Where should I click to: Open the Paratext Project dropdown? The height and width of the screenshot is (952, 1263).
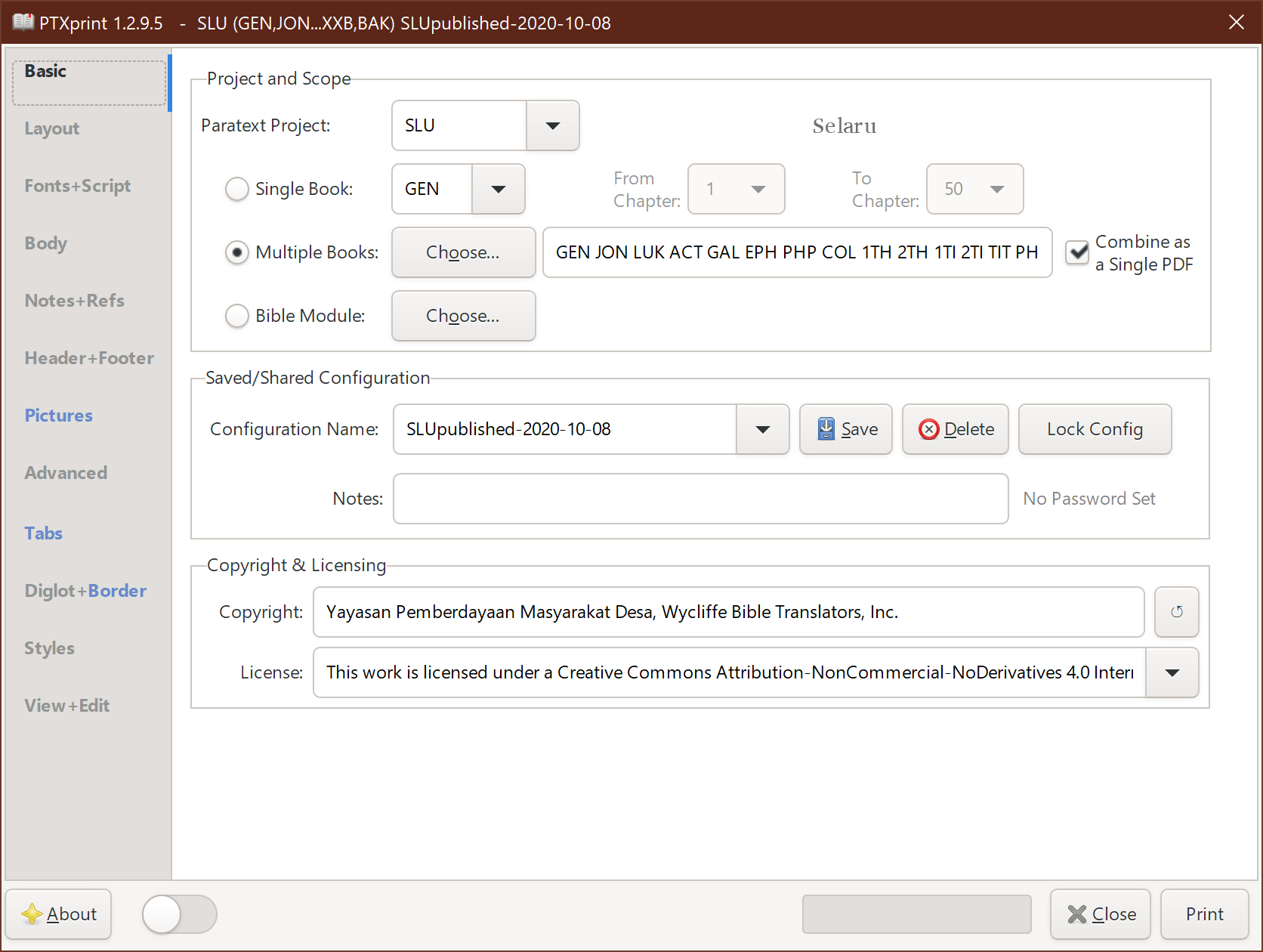click(x=552, y=125)
